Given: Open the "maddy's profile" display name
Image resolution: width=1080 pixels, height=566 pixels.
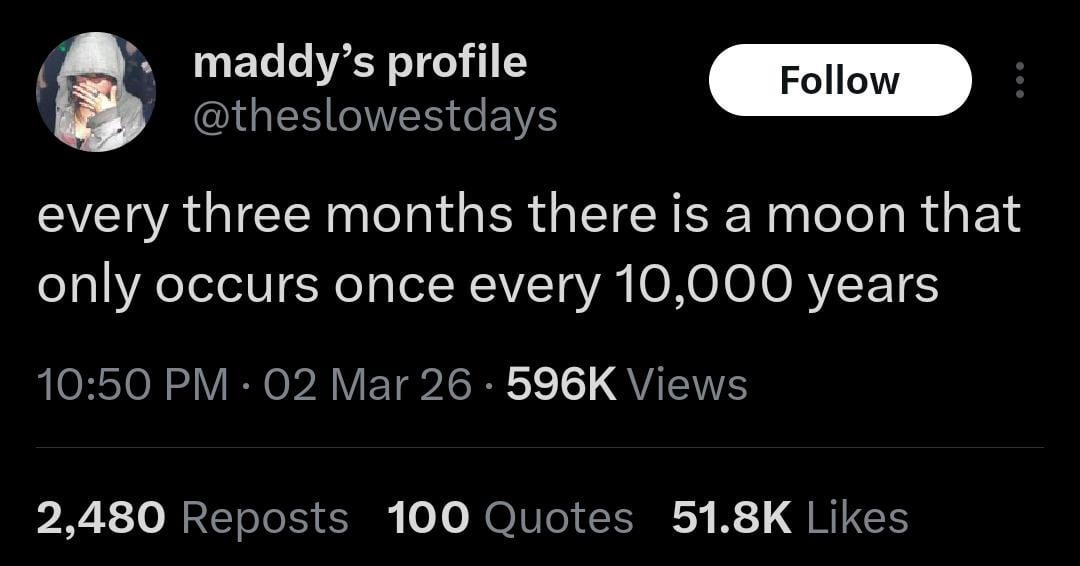Looking at the screenshot, I should 359,62.
